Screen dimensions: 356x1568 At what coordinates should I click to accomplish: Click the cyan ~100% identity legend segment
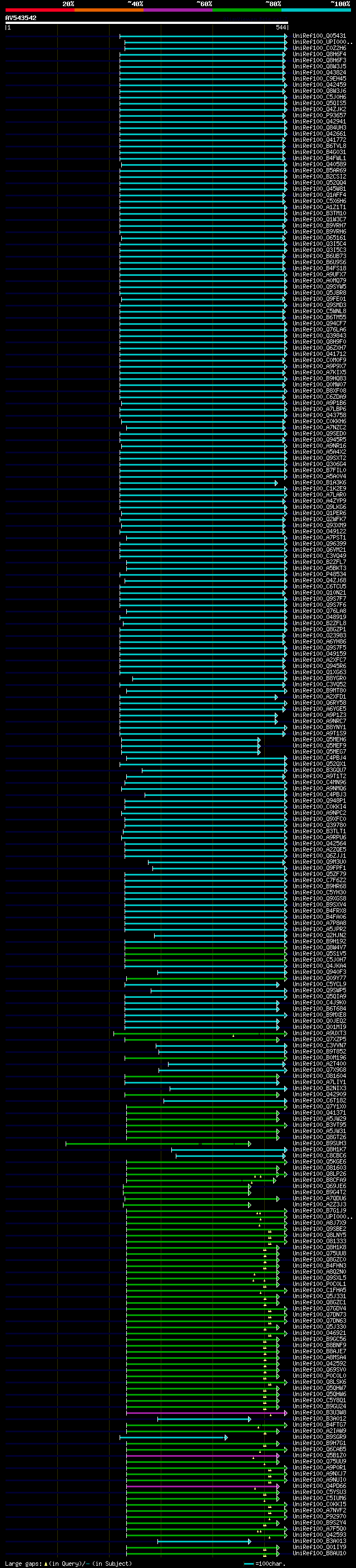click(316, 10)
